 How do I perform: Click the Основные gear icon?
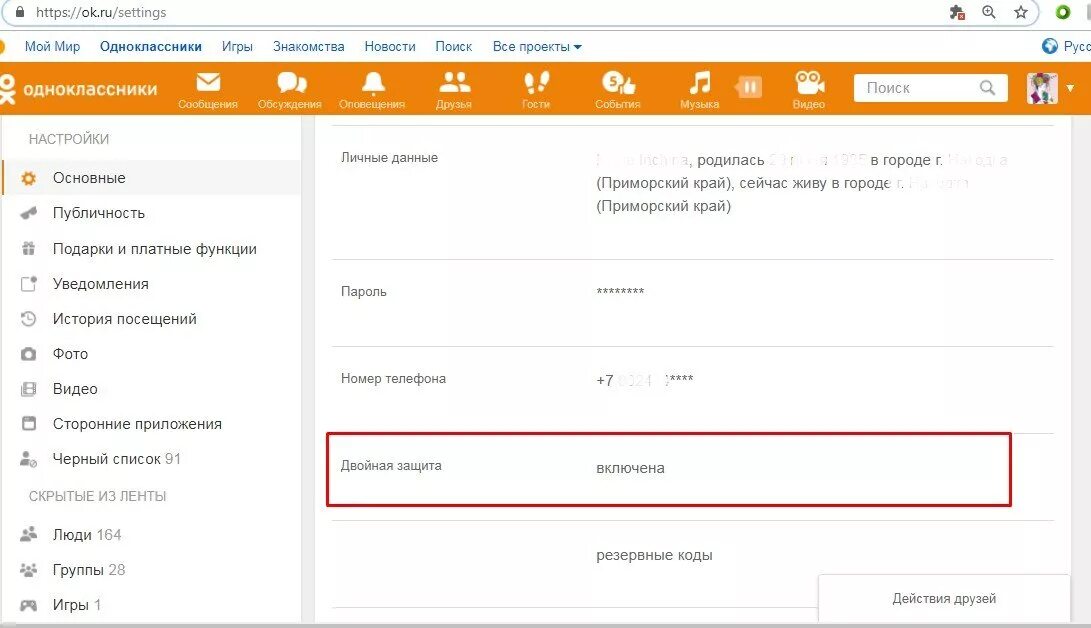point(29,178)
